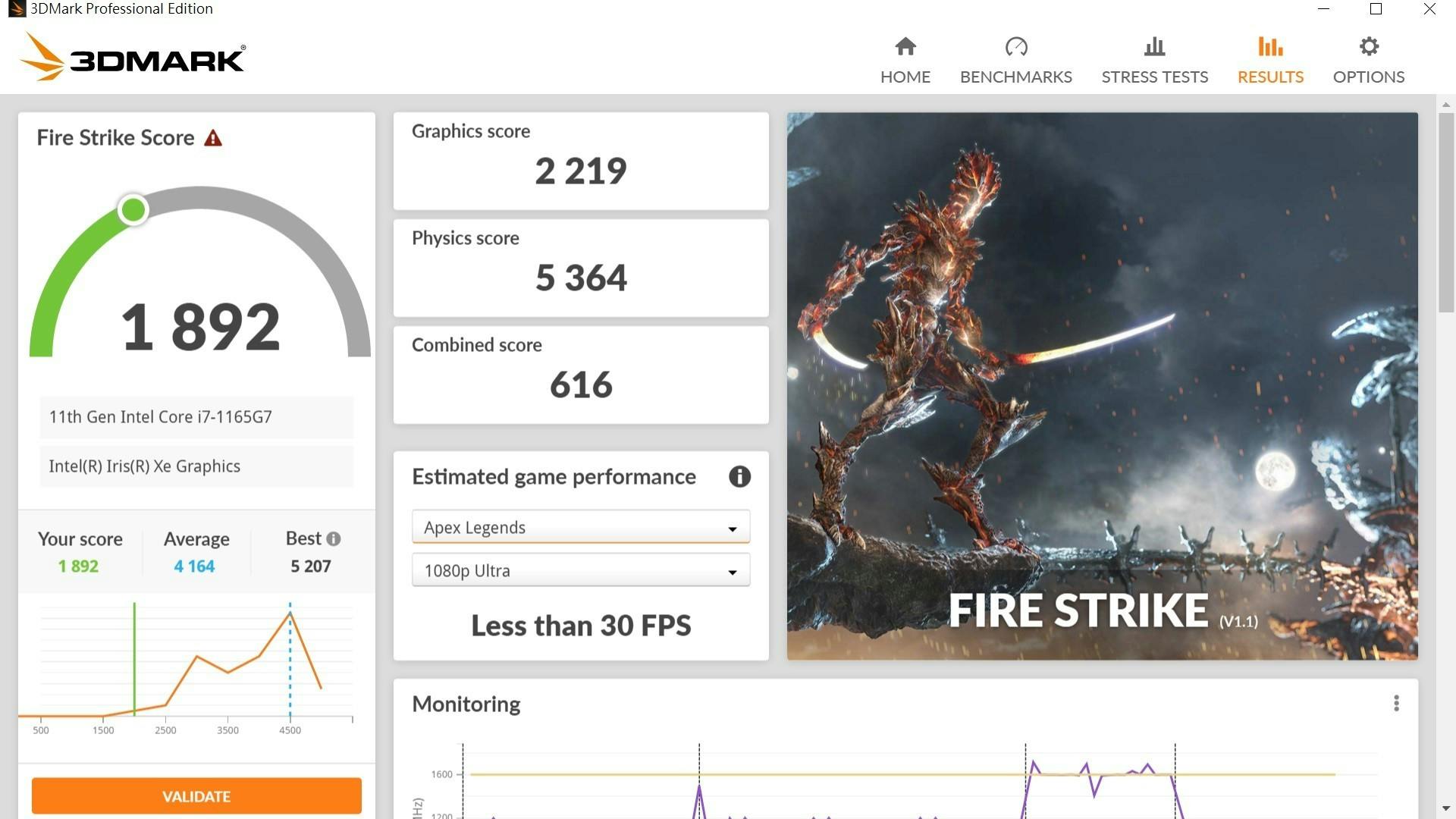Click the scroll down arrow
The height and width of the screenshot is (819, 1456).
click(1446, 808)
